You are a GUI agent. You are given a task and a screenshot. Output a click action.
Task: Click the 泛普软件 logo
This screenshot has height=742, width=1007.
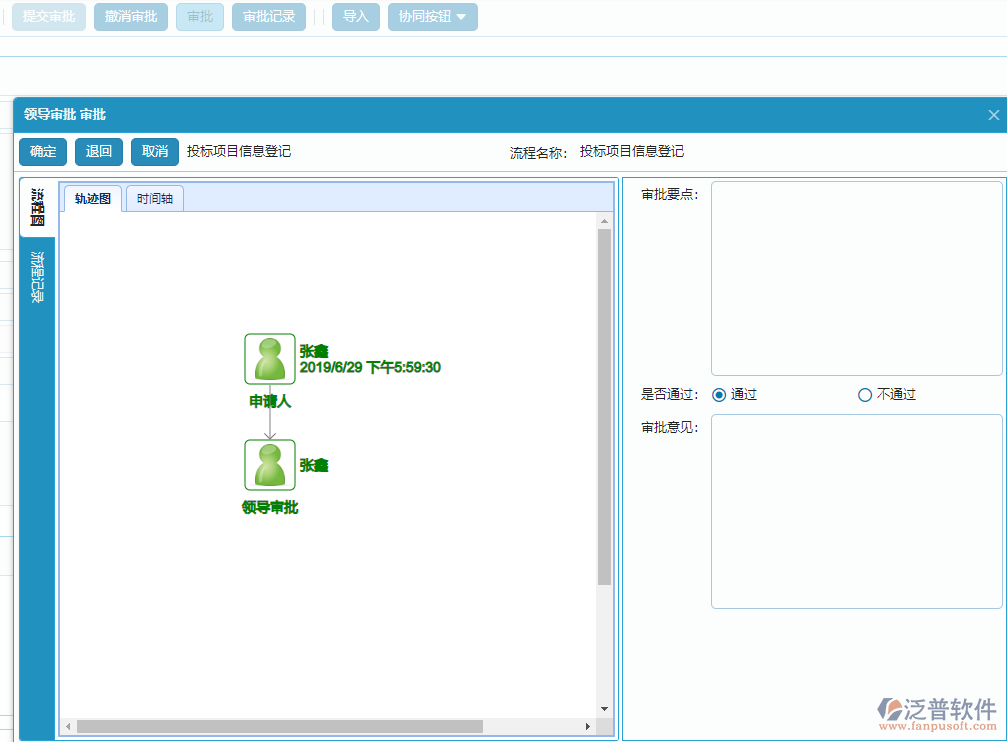(x=938, y=711)
